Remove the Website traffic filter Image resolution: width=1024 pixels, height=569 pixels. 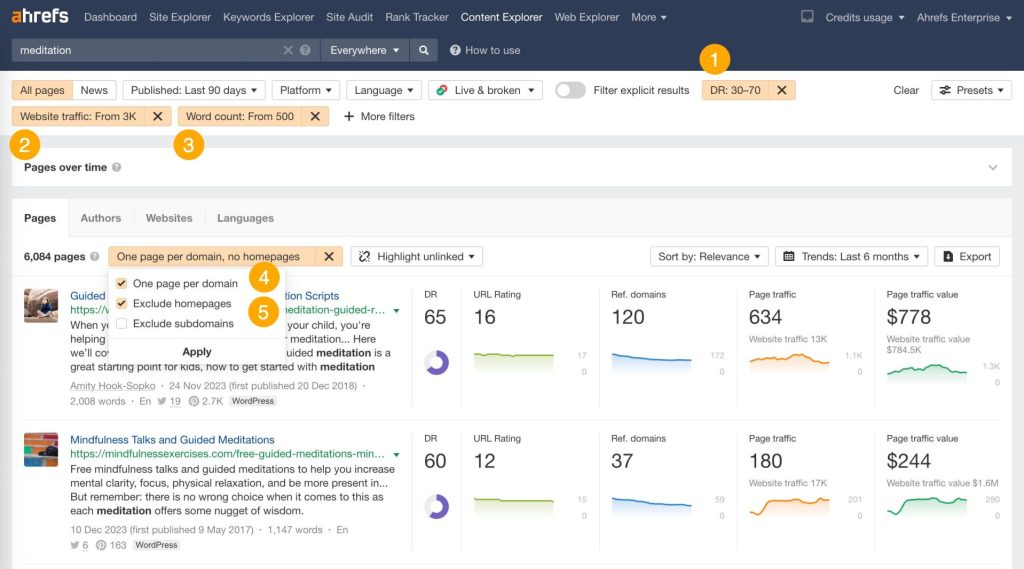(157, 116)
